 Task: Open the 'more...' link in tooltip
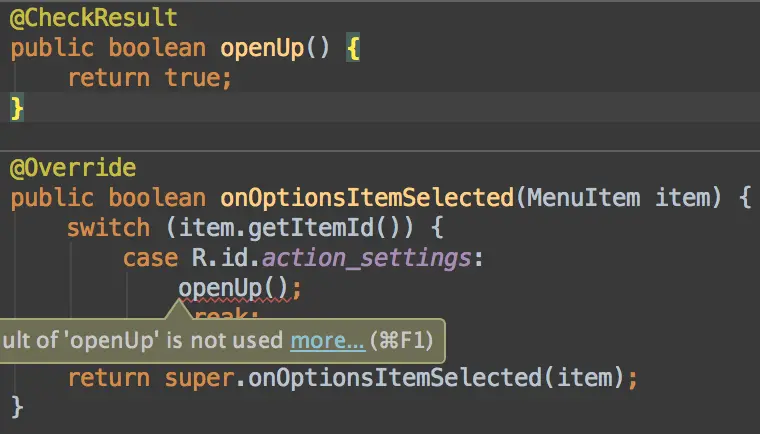click(327, 340)
